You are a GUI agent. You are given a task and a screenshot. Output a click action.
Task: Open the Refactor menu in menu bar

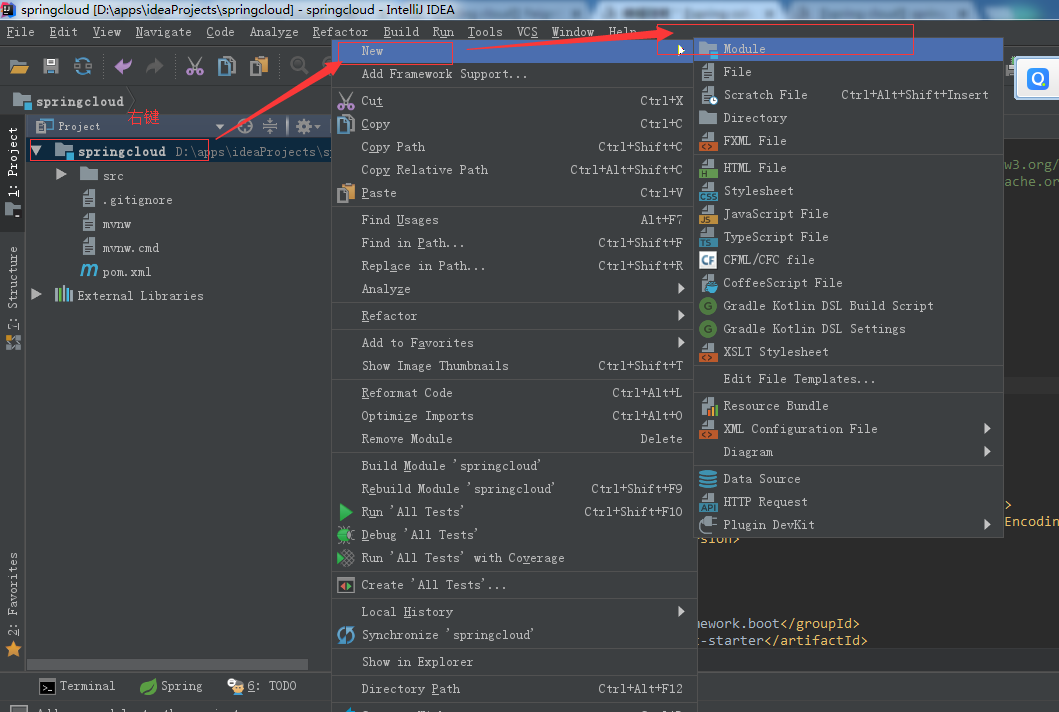(x=340, y=32)
